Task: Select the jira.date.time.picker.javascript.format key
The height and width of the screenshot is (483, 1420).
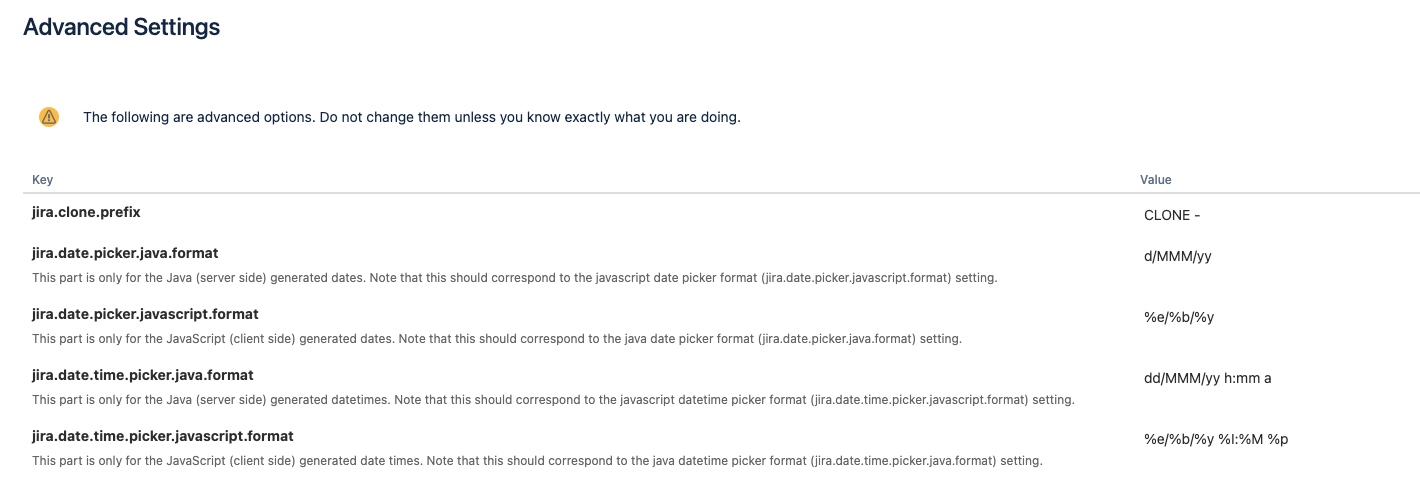Action: [x=163, y=436]
